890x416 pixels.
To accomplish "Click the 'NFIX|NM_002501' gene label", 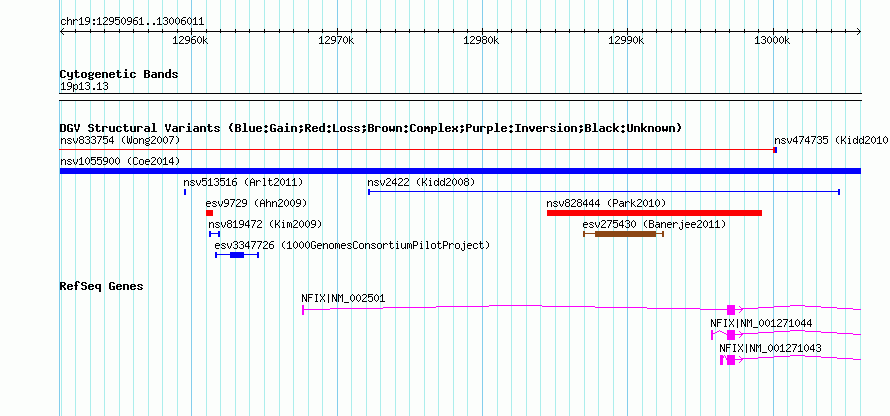I will 343,297.
